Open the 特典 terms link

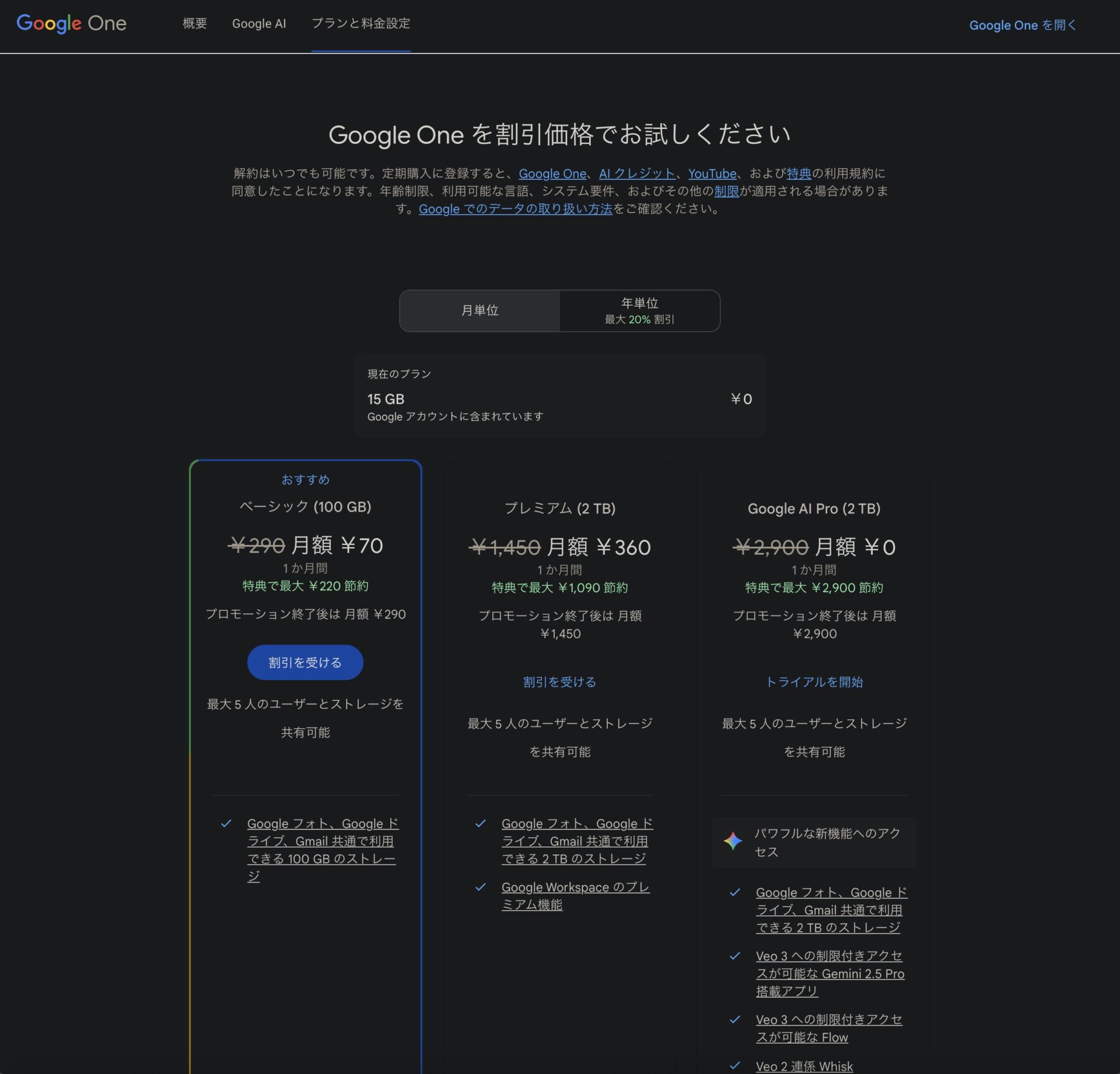click(x=799, y=173)
